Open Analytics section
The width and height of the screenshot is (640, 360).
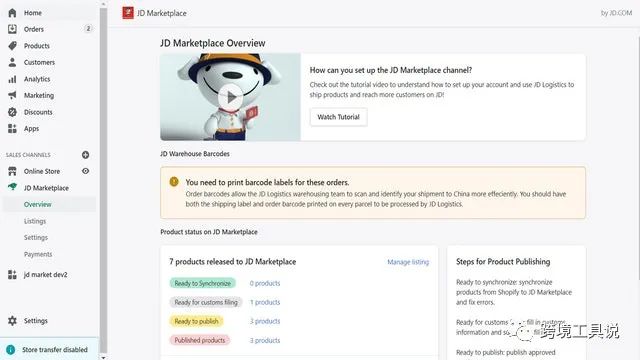[37, 79]
